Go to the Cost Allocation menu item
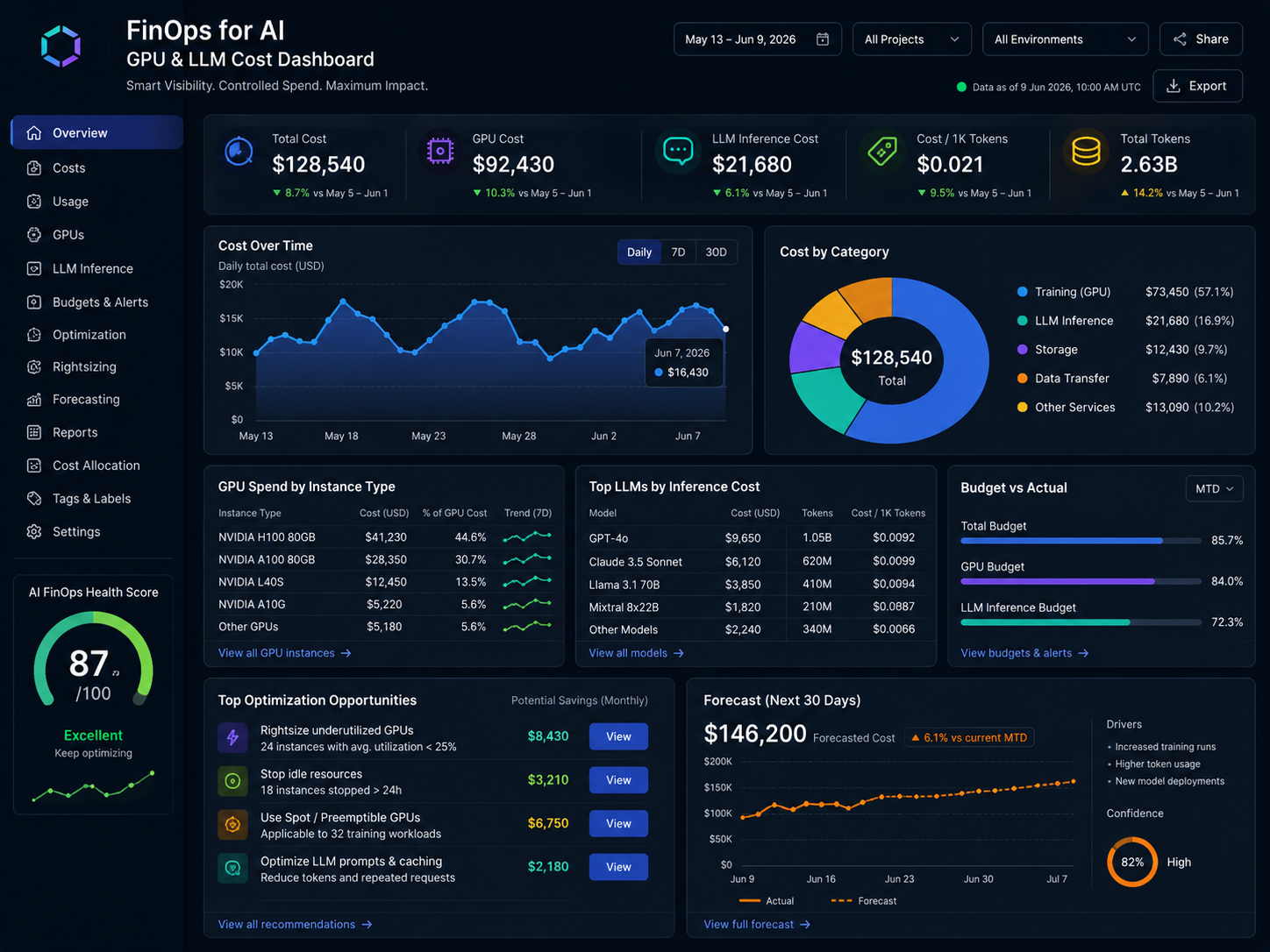This screenshot has width=1270, height=952. (96, 465)
